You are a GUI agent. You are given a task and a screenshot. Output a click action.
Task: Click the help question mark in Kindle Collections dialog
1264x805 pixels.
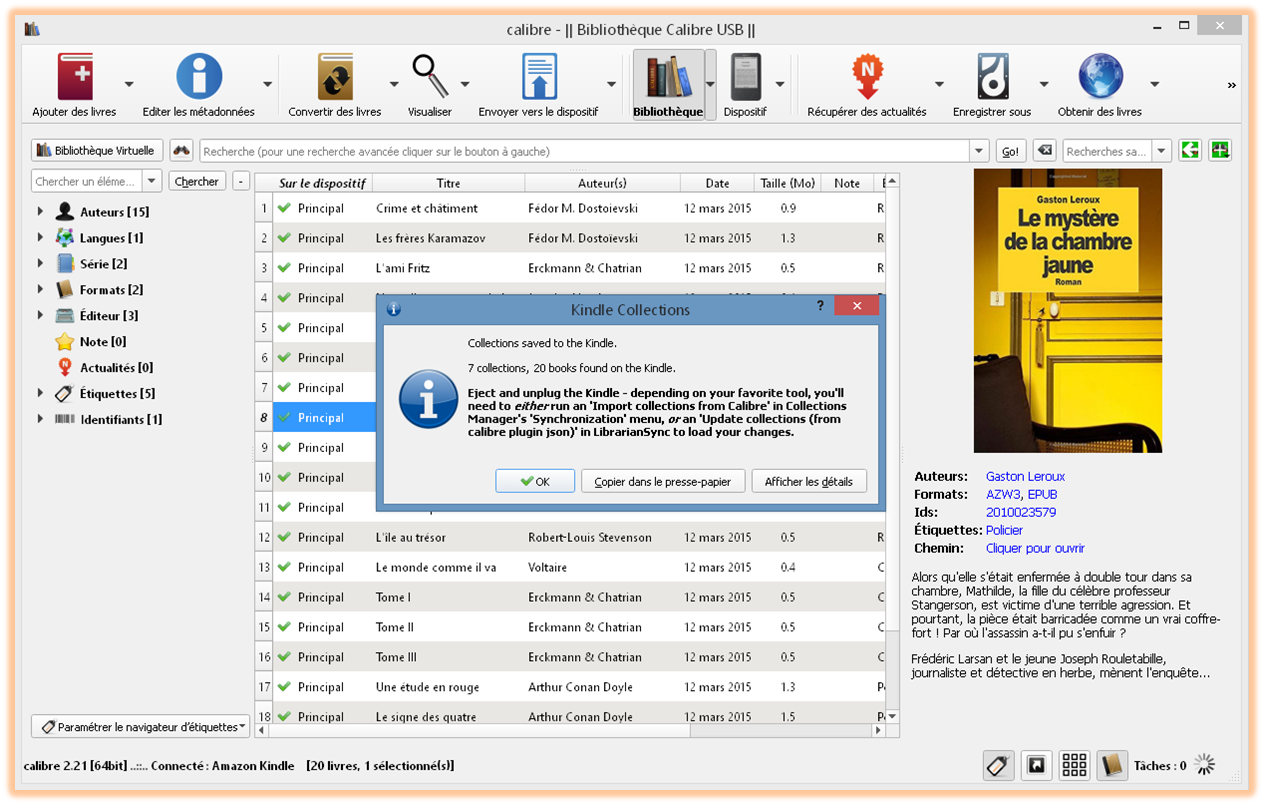pyautogui.click(x=820, y=307)
